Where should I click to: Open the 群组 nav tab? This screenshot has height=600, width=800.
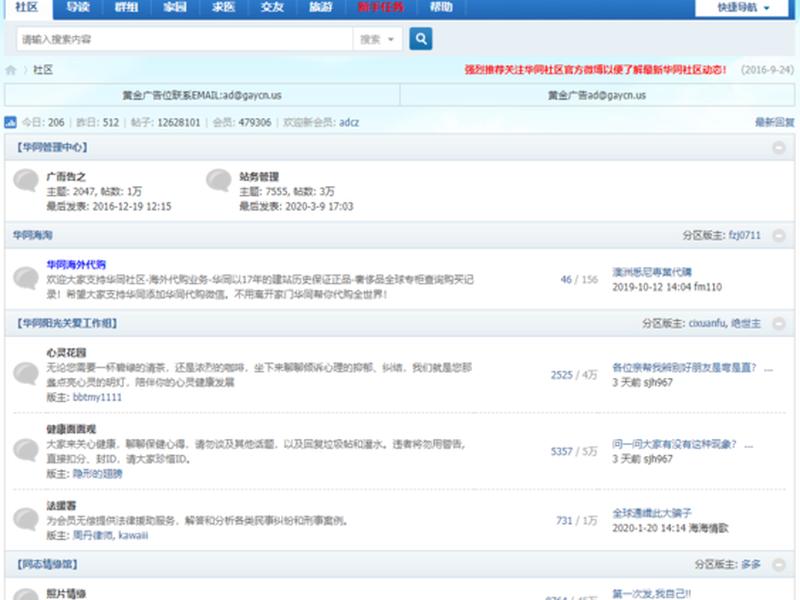point(127,7)
